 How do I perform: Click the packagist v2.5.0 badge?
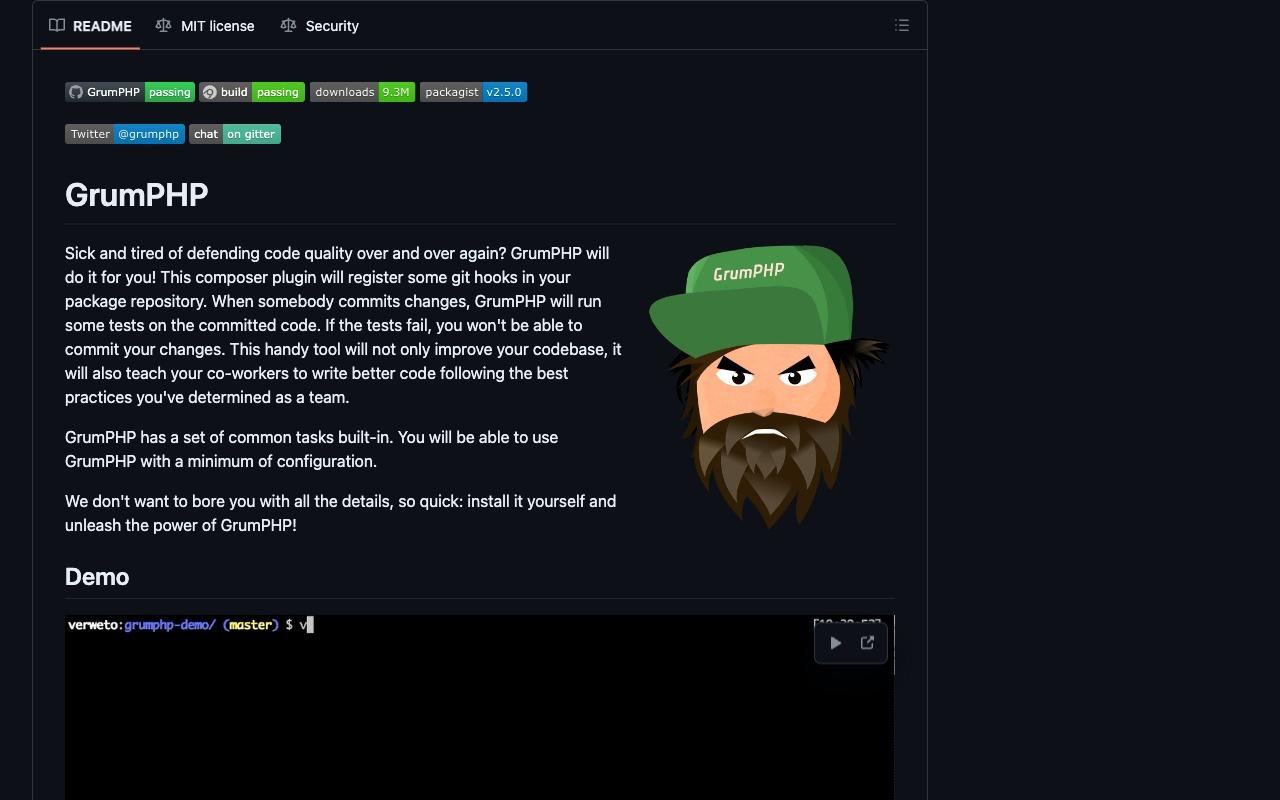coord(473,92)
